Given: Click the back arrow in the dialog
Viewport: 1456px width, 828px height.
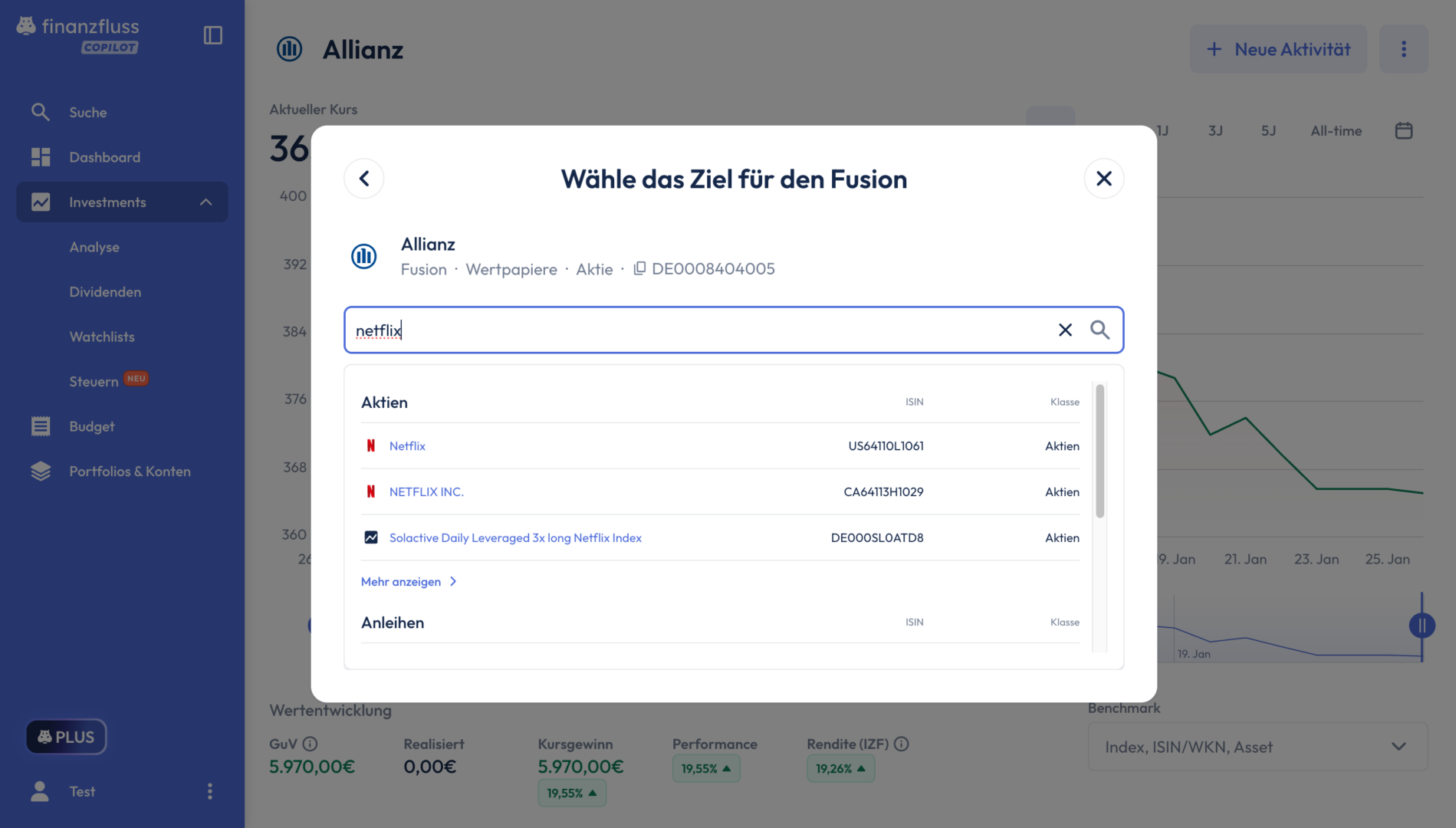Looking at the screenshot, I should [x=364, y=179].
